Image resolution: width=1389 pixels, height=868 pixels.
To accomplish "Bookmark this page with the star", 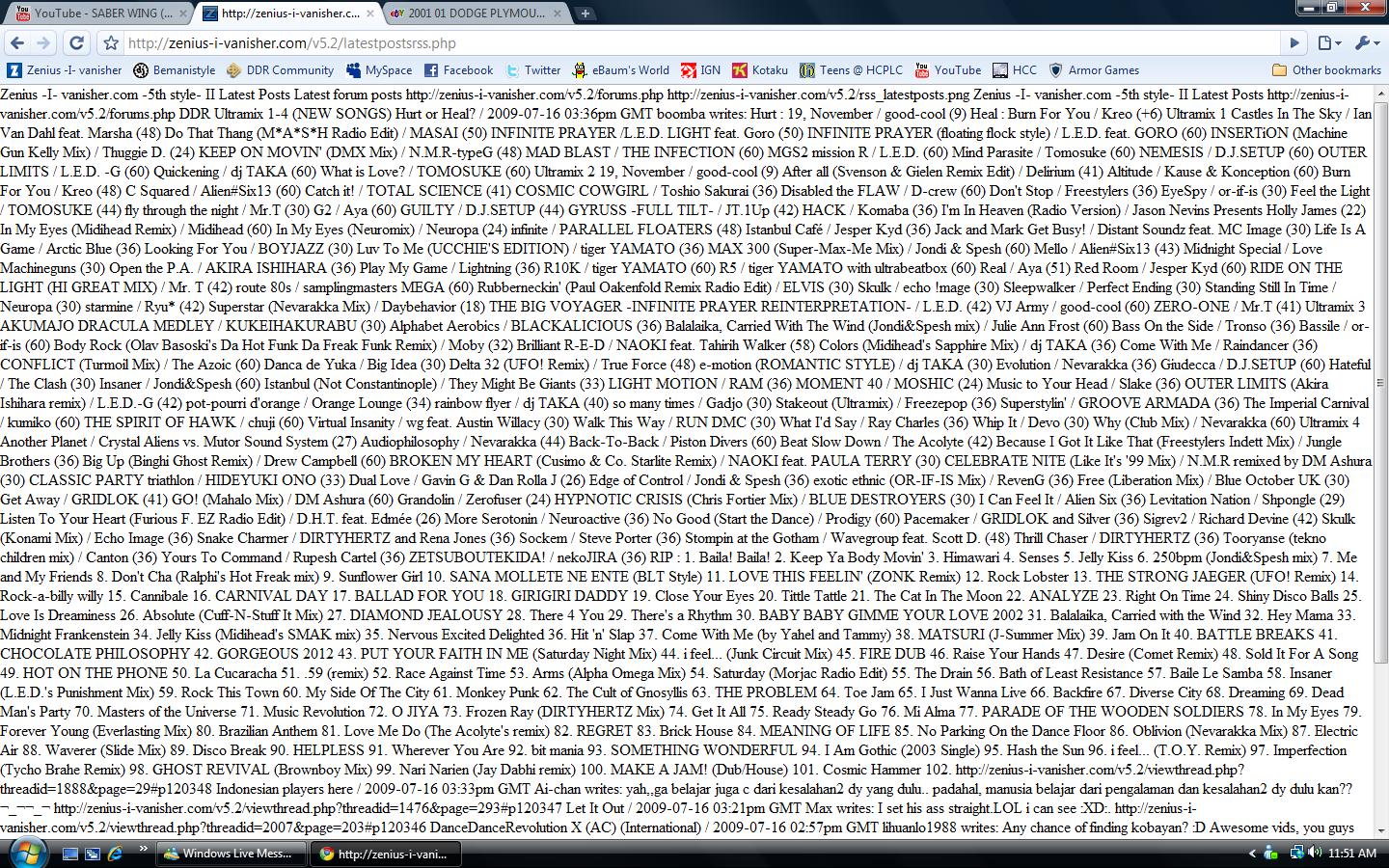I will [111, 42].
